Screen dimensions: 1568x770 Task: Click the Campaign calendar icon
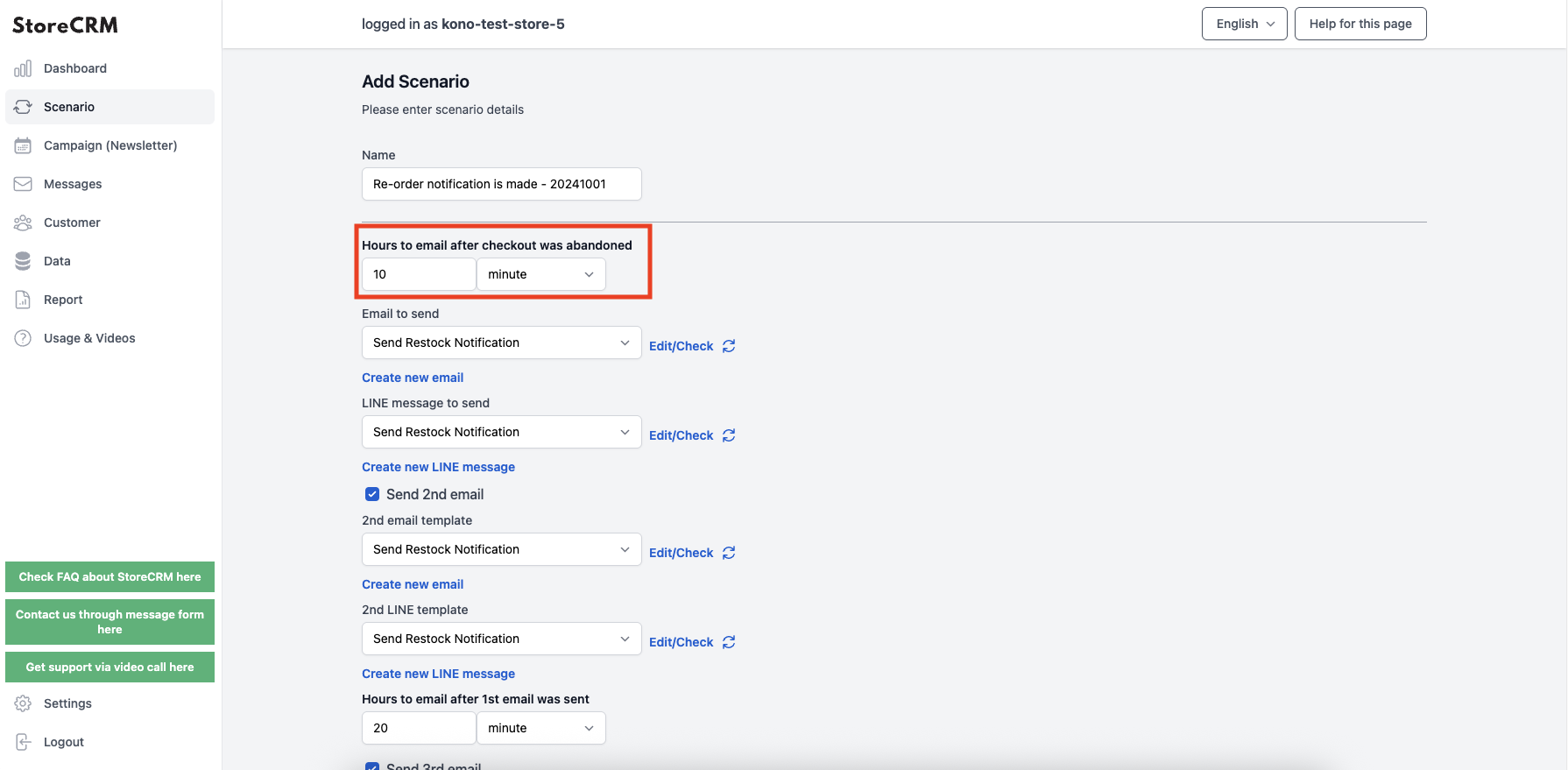pyautogui.click(x=23, y=145)
